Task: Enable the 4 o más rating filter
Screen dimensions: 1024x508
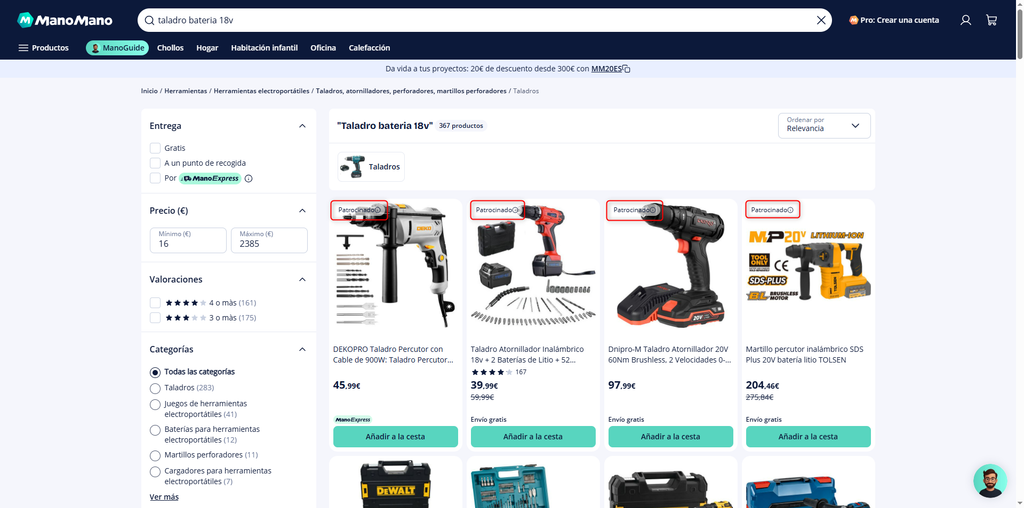Action: tap(155, 303)
